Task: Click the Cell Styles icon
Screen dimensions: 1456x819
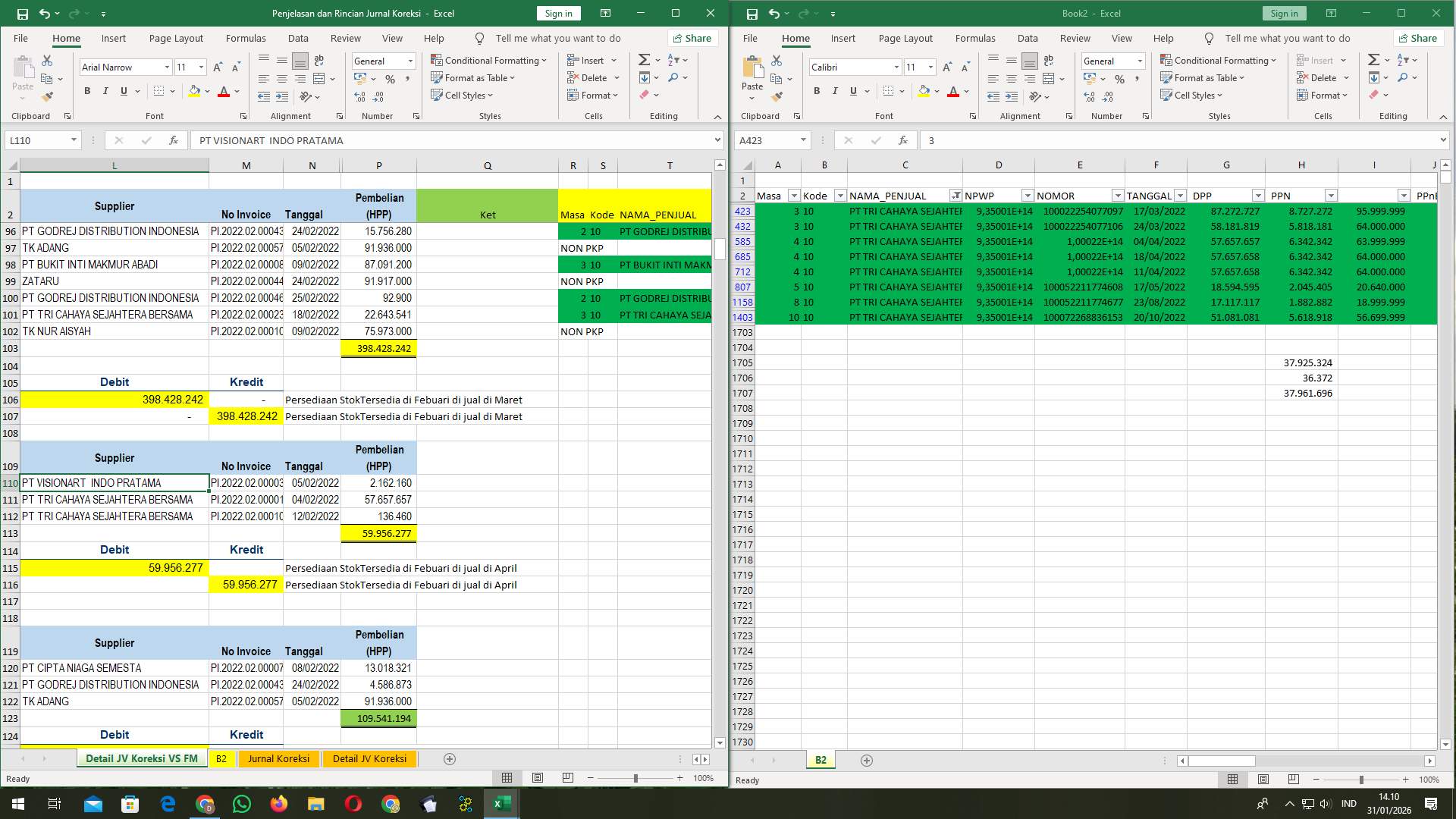Action: point(438,96)
